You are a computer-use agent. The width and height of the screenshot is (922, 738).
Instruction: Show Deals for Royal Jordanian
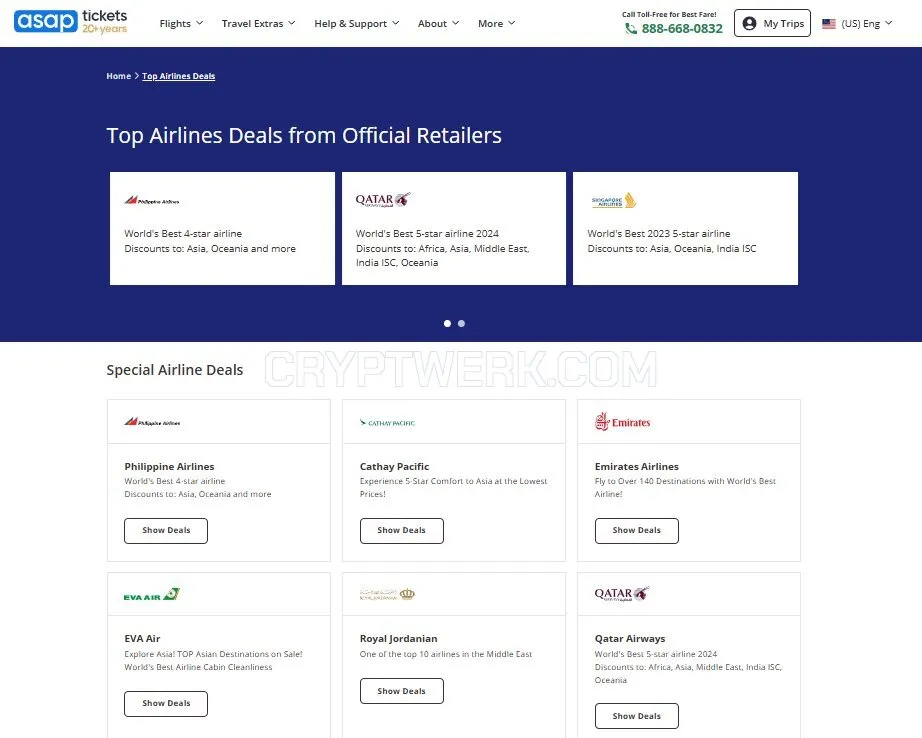(402, 691)
